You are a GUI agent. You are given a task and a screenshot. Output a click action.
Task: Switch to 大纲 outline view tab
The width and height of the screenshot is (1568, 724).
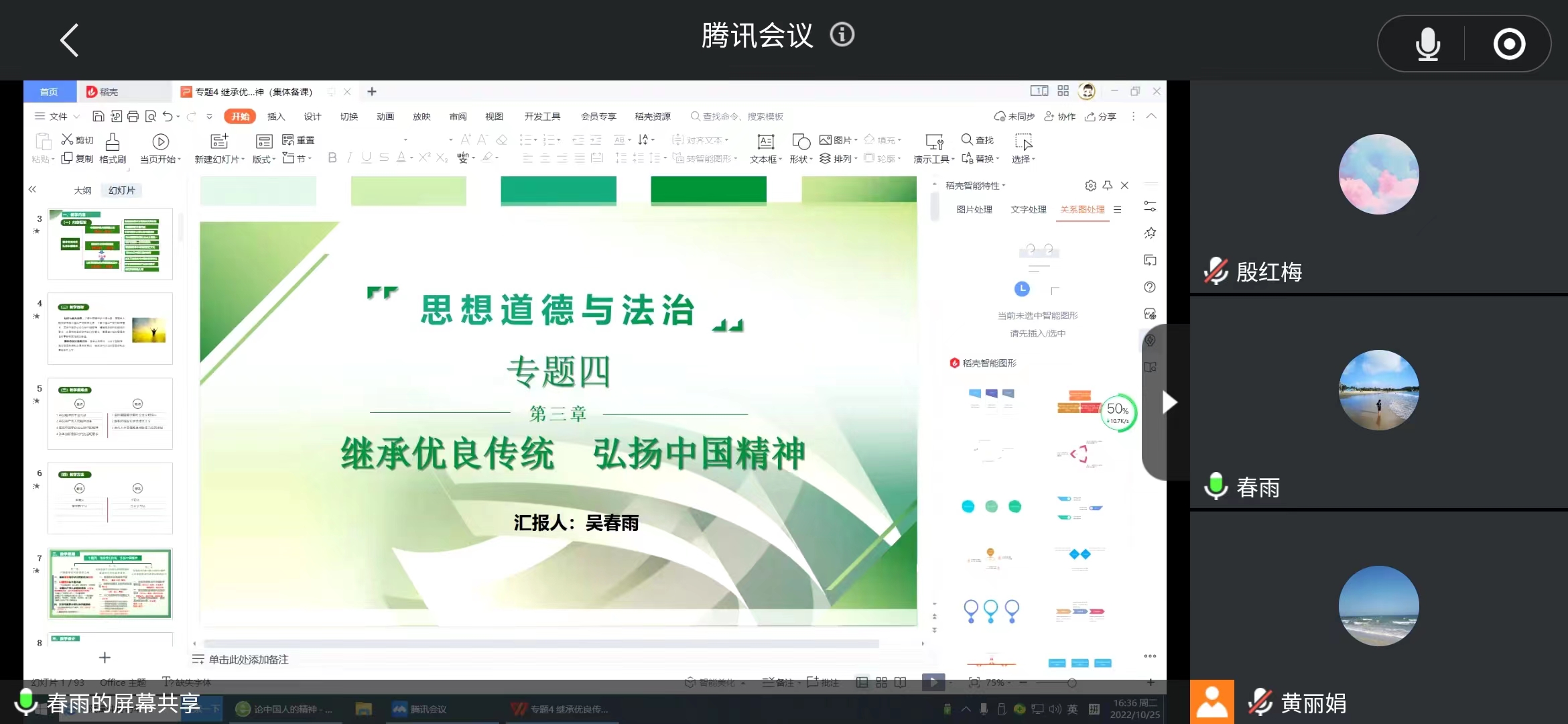[x=82, y=190]
